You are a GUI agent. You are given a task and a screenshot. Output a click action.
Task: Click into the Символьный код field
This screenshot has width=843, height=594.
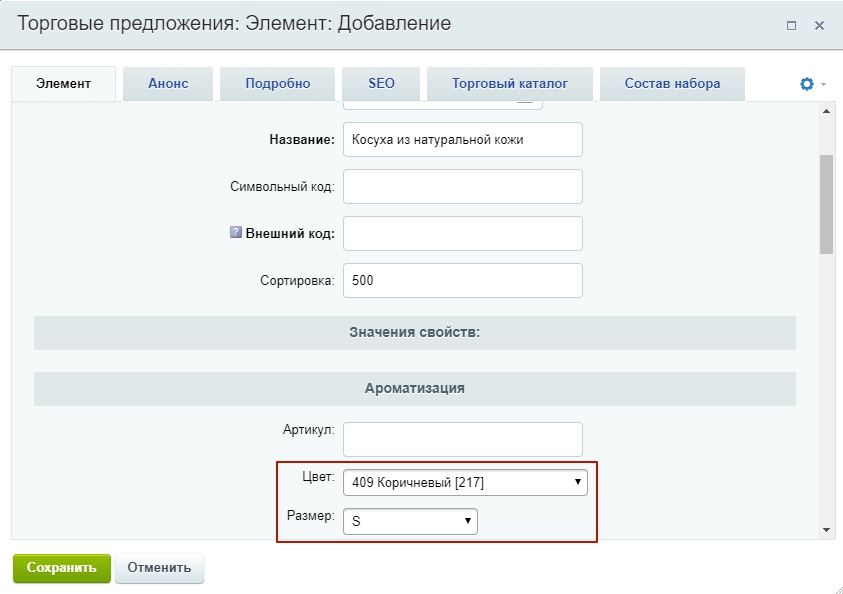point(463,187)
